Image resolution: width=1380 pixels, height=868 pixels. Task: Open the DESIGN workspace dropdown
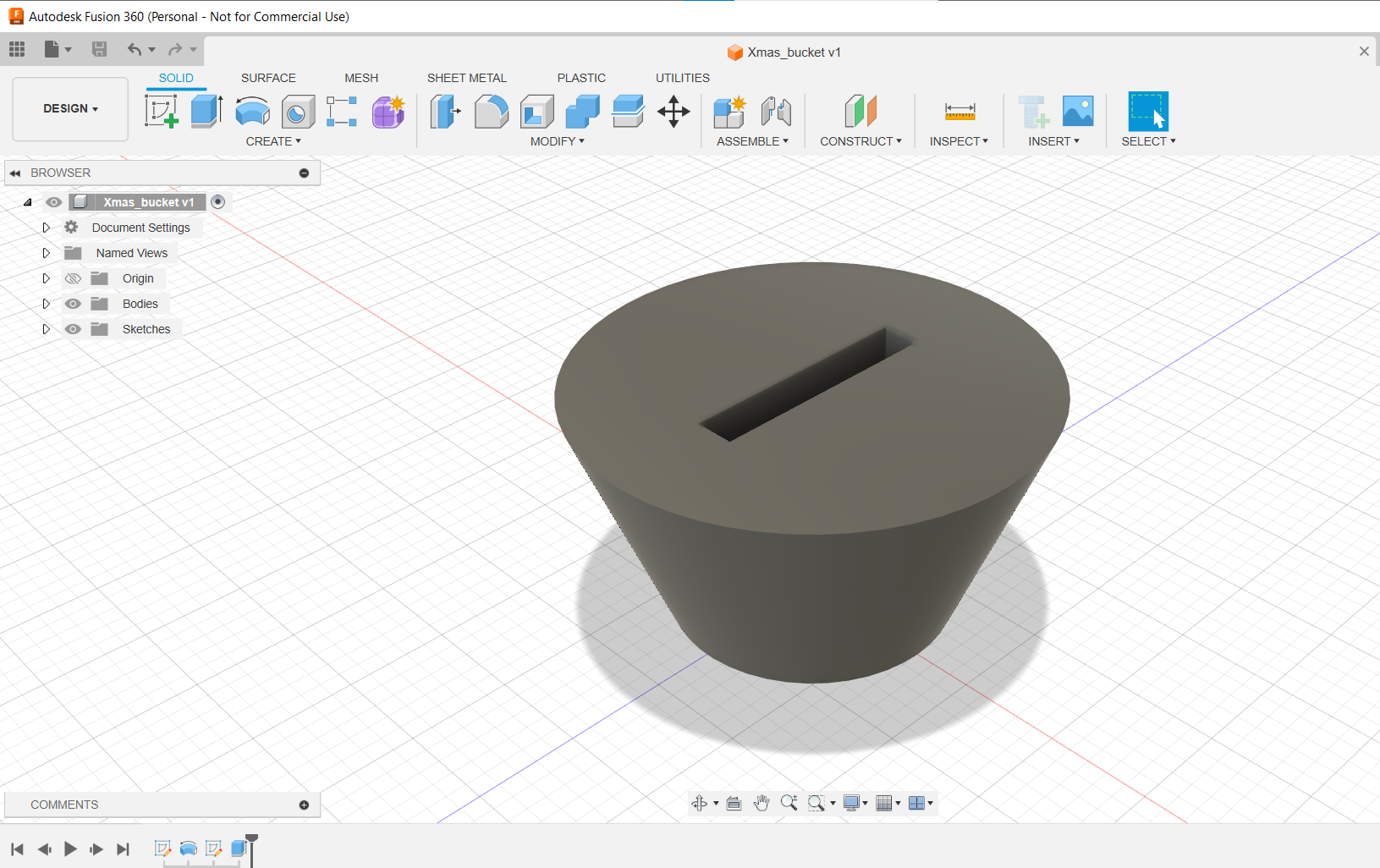pos(70,108)
